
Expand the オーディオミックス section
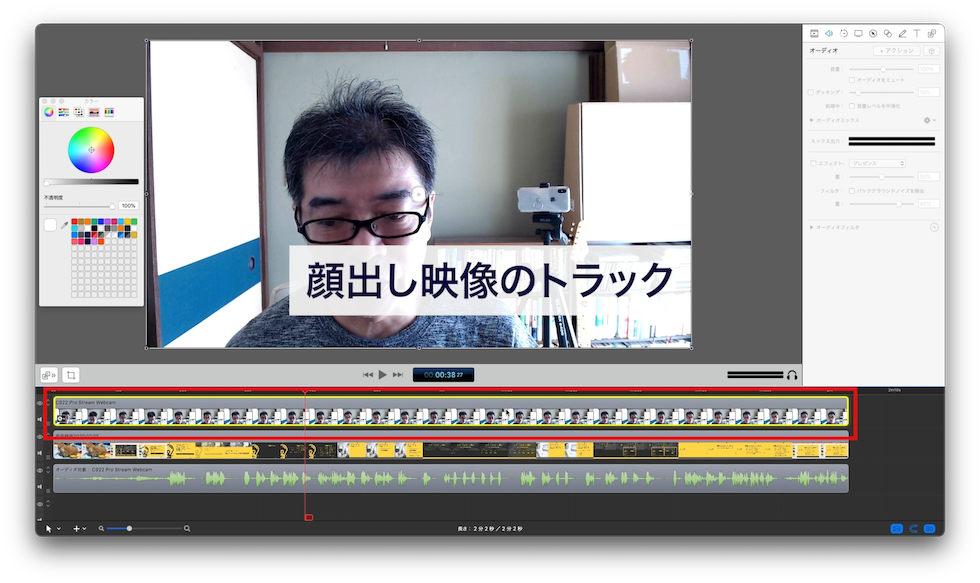click(x=811, y=119)
